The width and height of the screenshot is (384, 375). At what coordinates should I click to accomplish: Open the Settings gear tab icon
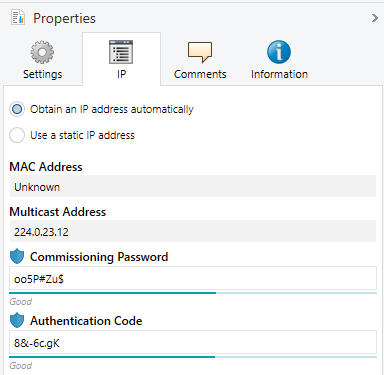42,52
